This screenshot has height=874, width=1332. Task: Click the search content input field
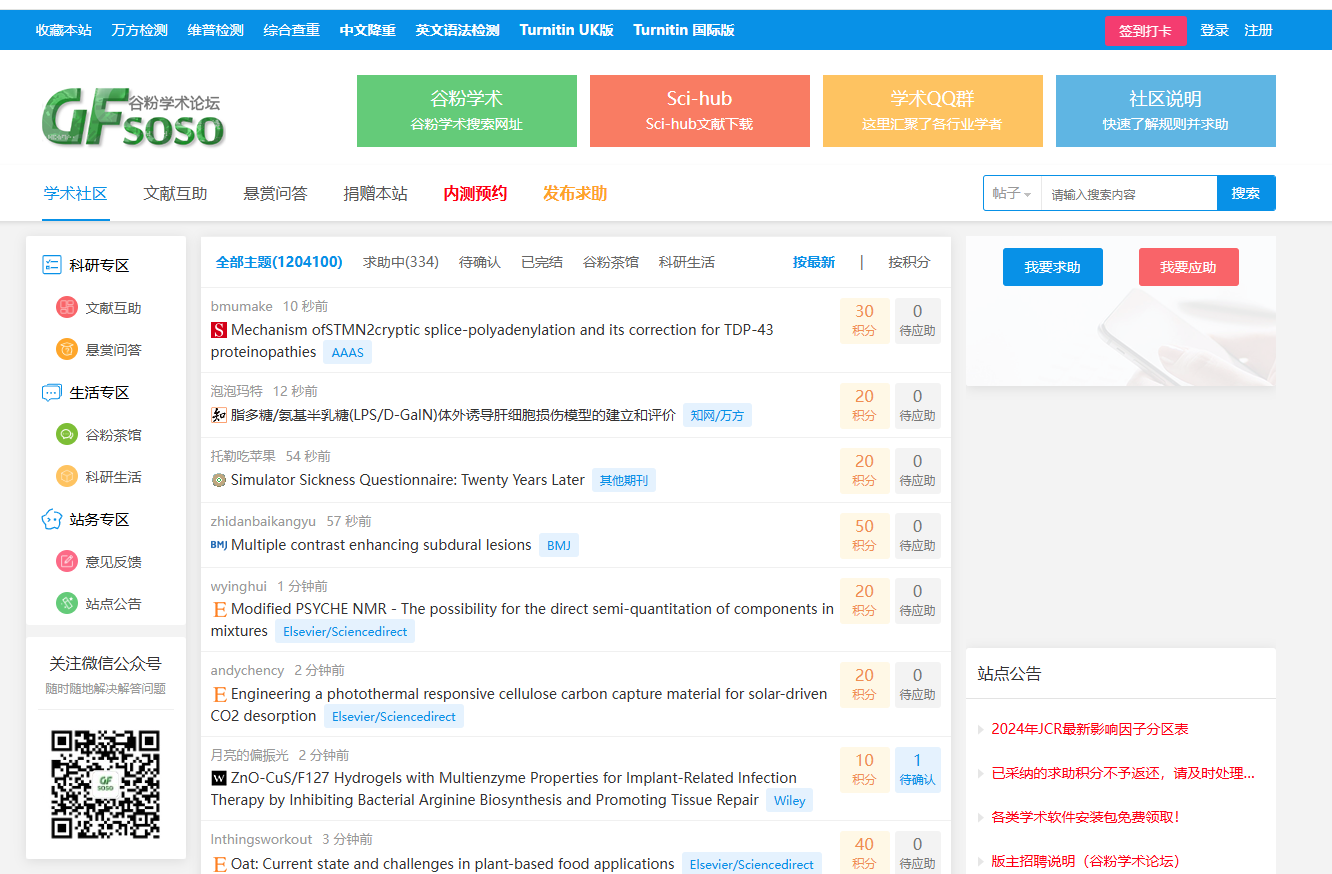point(1129,194)
